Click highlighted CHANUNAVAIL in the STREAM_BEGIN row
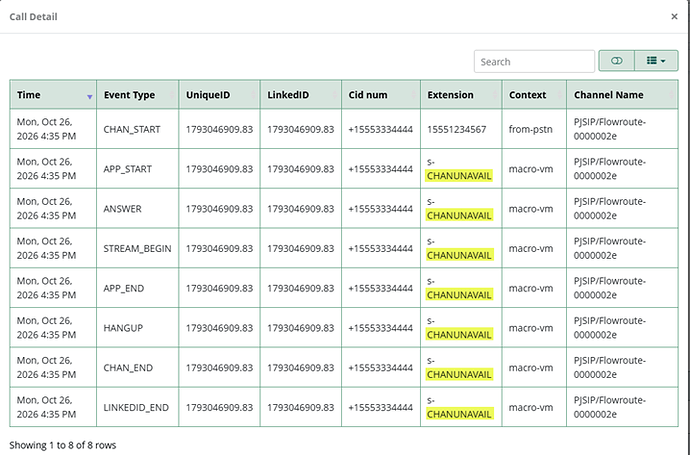This screenshot has height=455, width=690. pyautogui.click(x=459, y=256)
